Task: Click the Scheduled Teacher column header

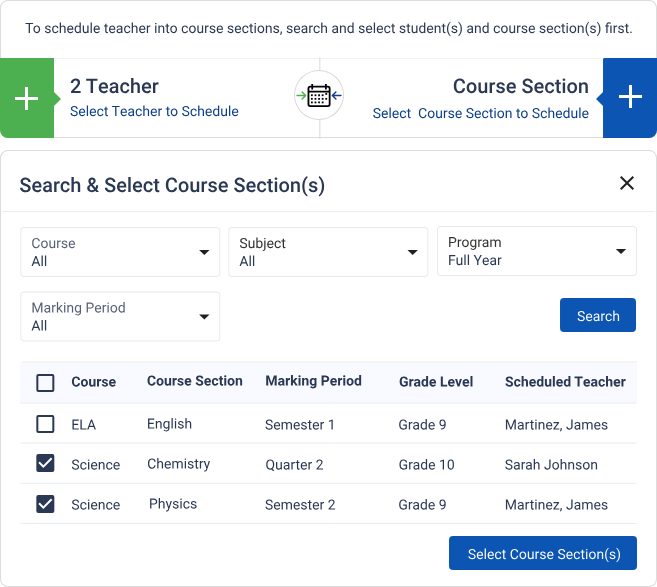Action: coord(565,381)
